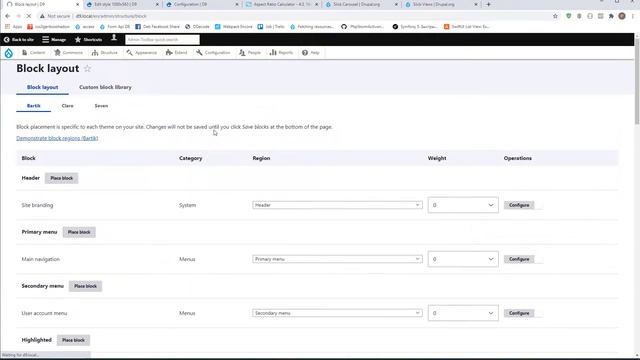
Task: Star Block layout page as shortcut
Action: [87, 69]
